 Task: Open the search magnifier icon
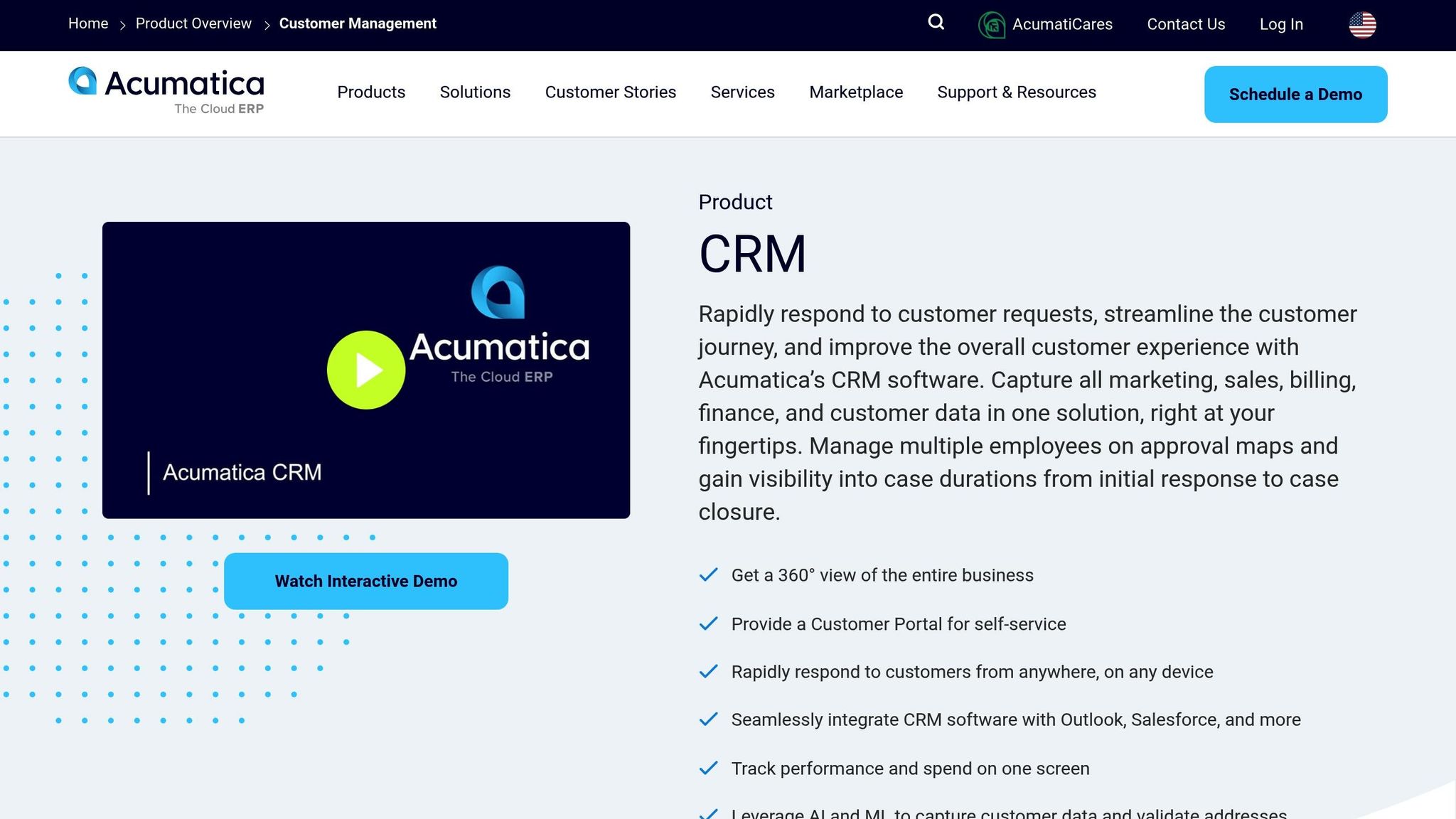coord(936,23)
